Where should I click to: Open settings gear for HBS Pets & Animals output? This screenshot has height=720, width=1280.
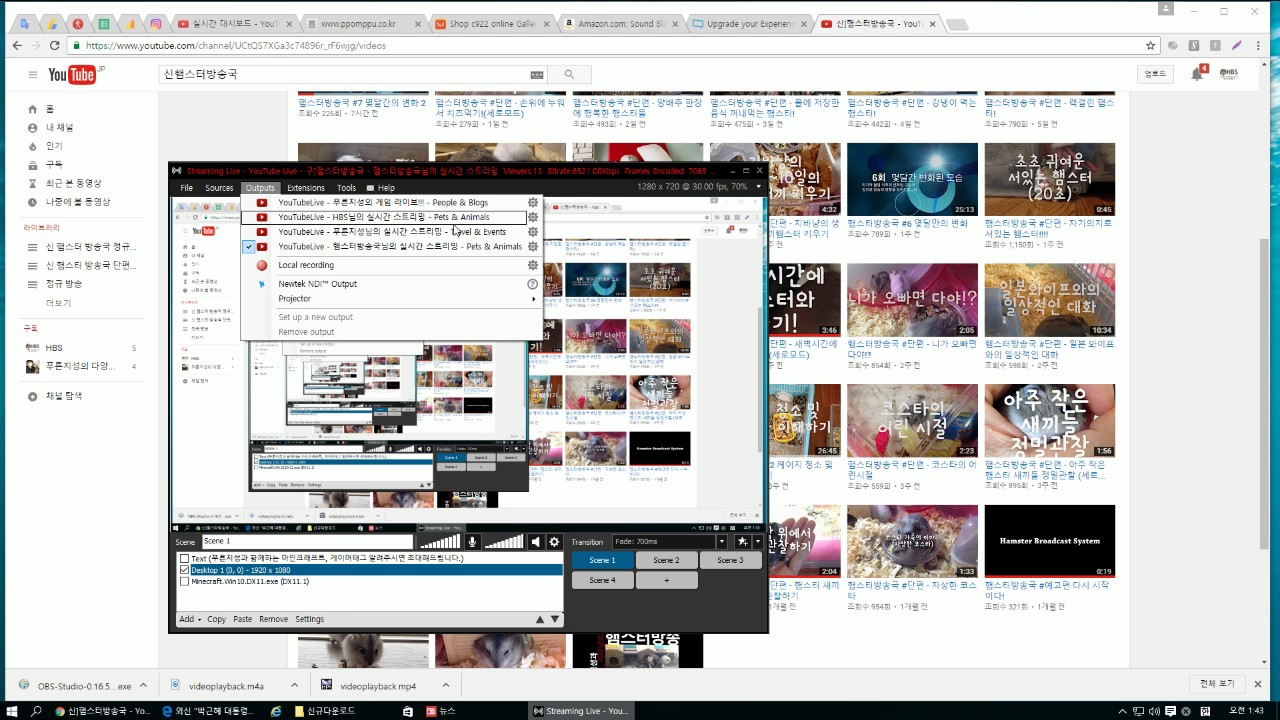pos(533,217)
